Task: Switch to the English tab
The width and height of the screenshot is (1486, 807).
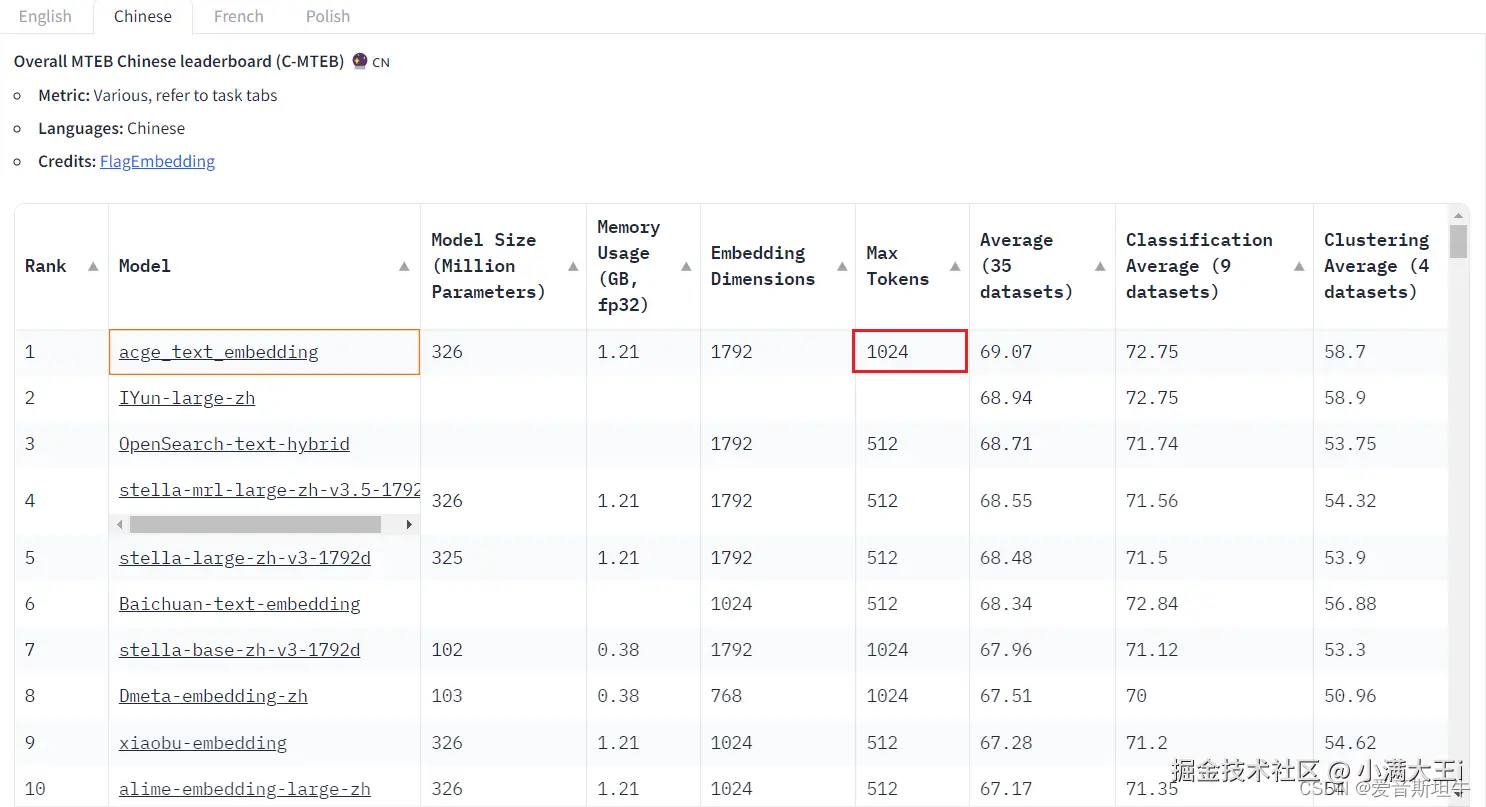Action: pos(45,16)
